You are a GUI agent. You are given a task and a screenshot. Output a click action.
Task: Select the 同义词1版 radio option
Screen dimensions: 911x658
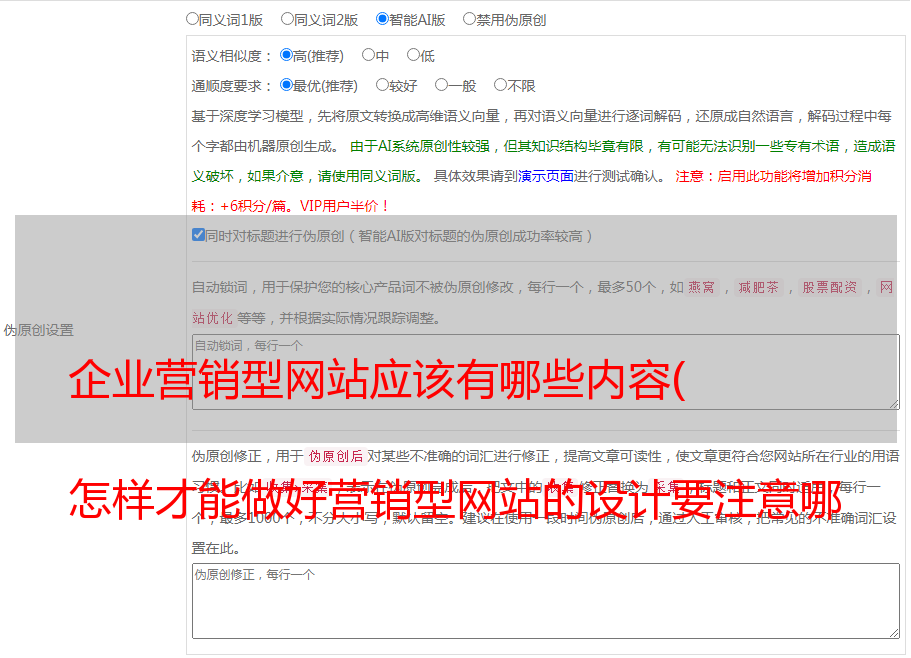(192, 19)
